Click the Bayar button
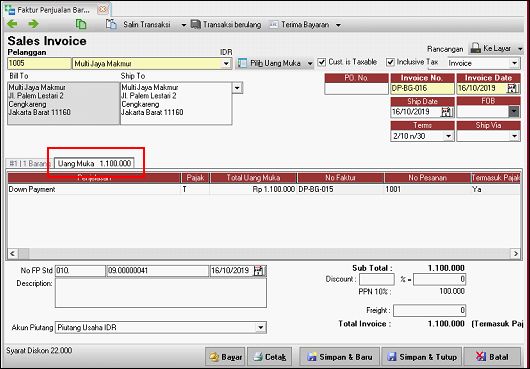Screen dimensions: 530x369 pyautogui.click(x=225, y=357)
